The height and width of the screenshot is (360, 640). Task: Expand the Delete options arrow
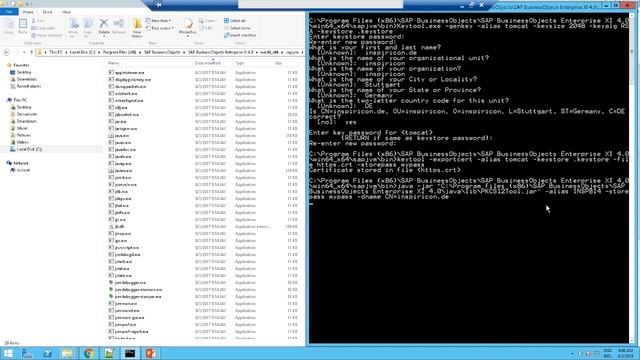click(x=104, y=36)
